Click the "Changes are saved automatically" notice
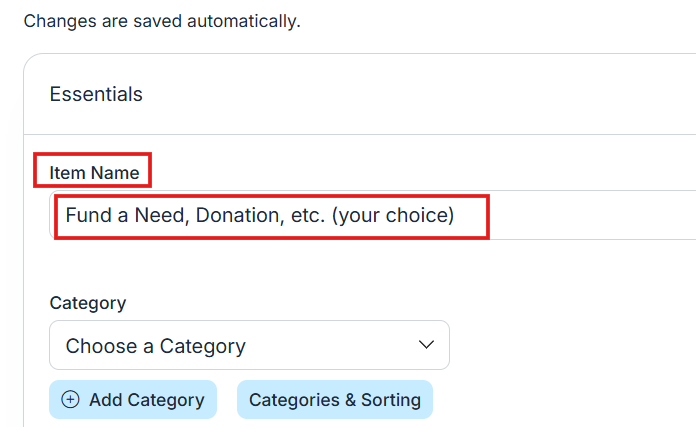 click(x=162, y=20)
